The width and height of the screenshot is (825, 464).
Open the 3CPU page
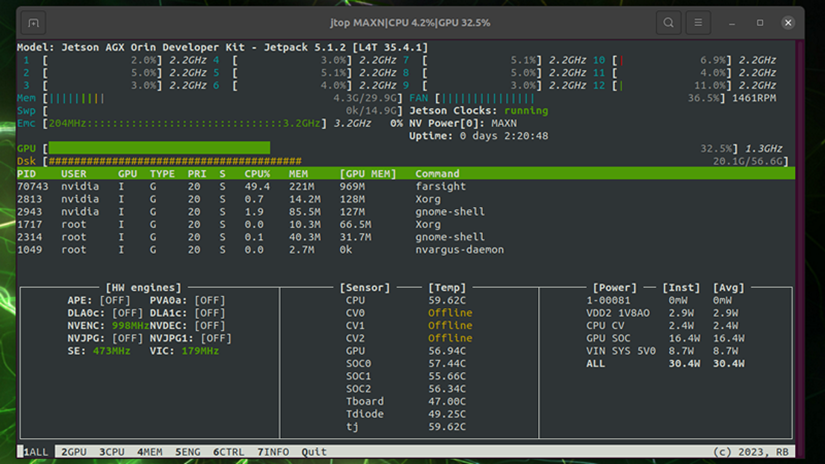[x=112, y=452]
